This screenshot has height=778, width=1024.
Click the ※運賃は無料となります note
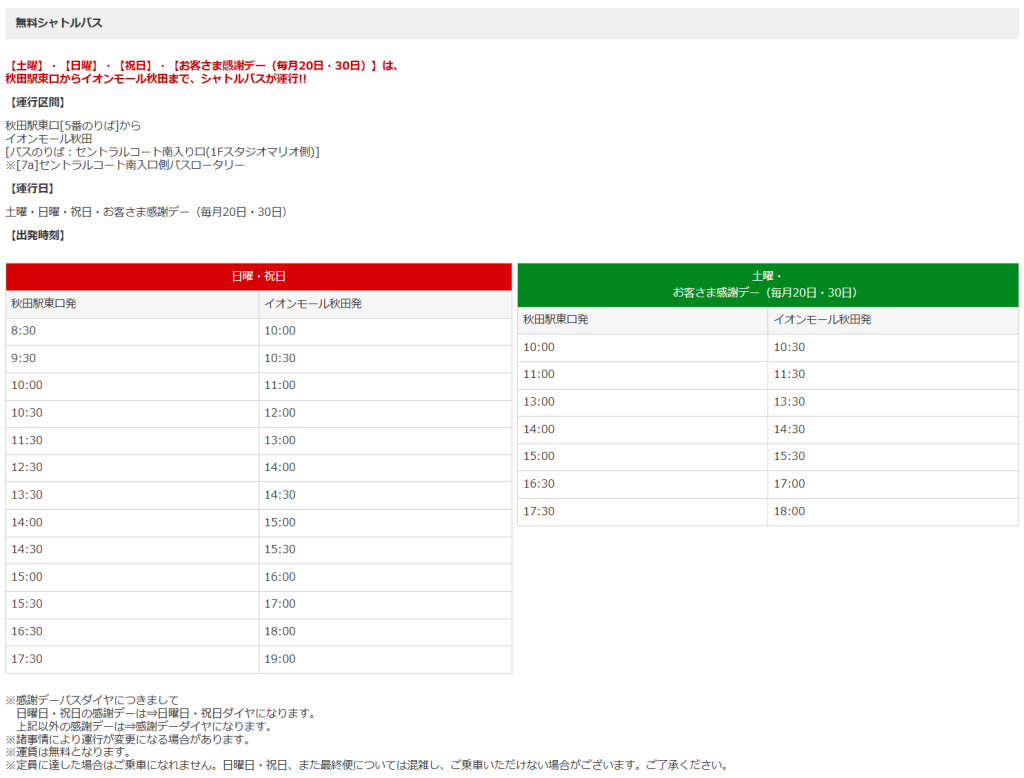[69, 752]
